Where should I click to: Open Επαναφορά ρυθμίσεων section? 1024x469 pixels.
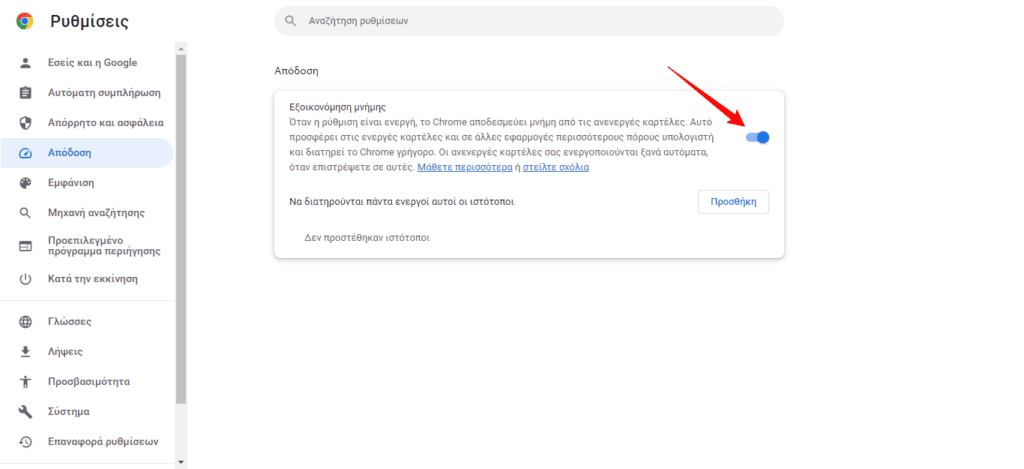point(103,442)
